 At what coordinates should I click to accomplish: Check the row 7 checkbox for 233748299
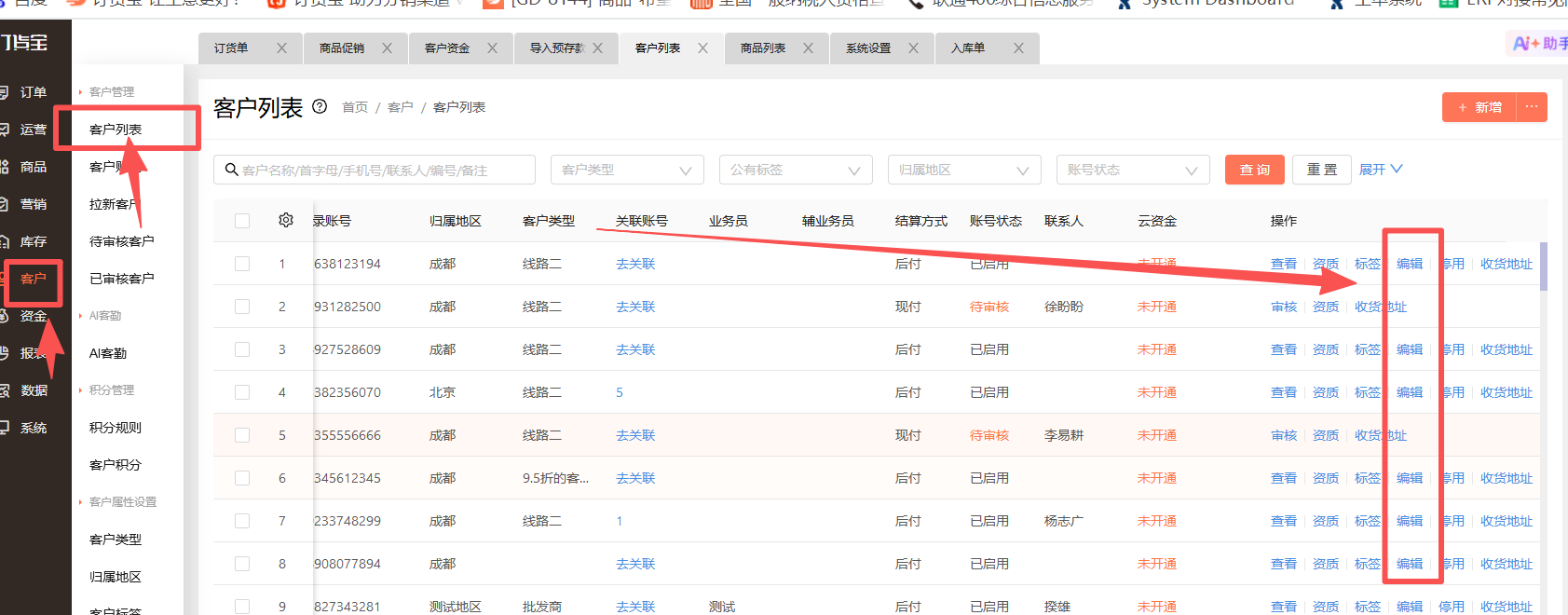coord(242,521)
